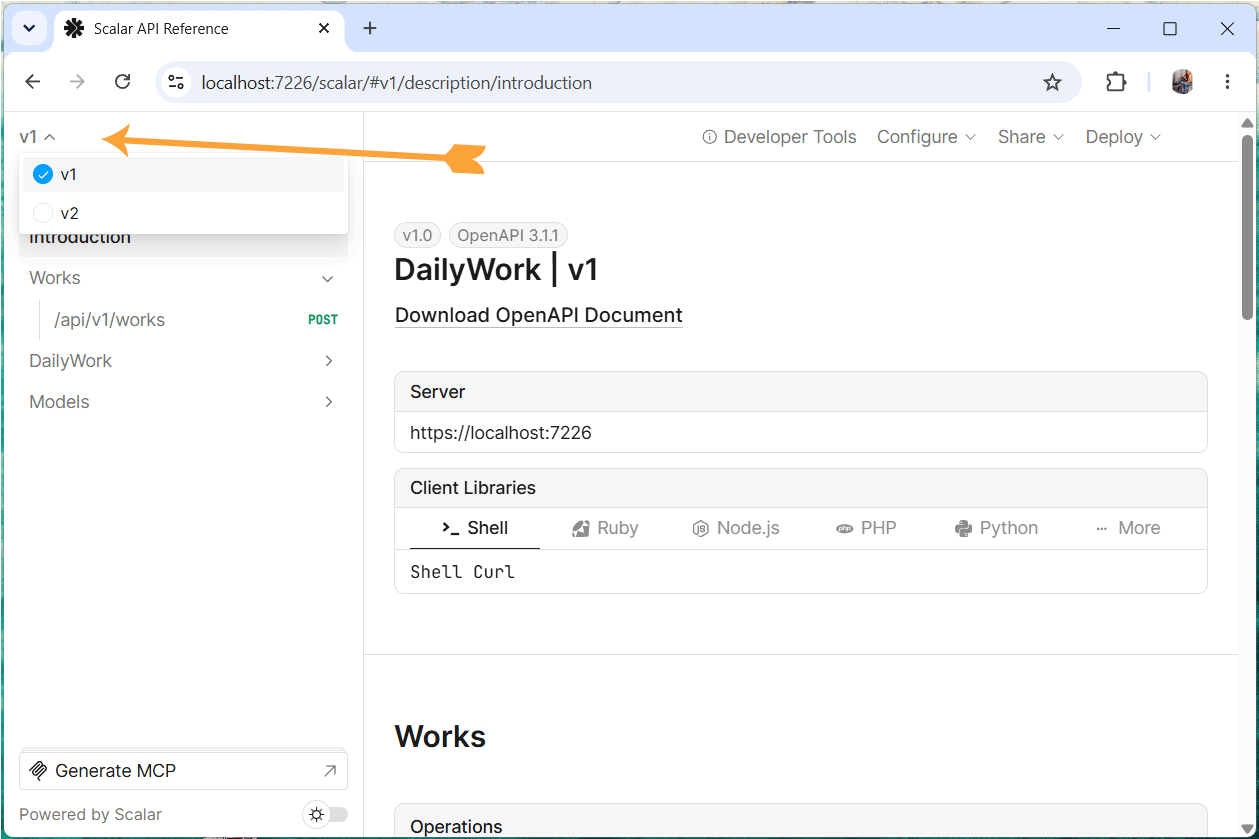Open More client libraries
Viewport: 1259px width, 839px height.
point(1127,528)
